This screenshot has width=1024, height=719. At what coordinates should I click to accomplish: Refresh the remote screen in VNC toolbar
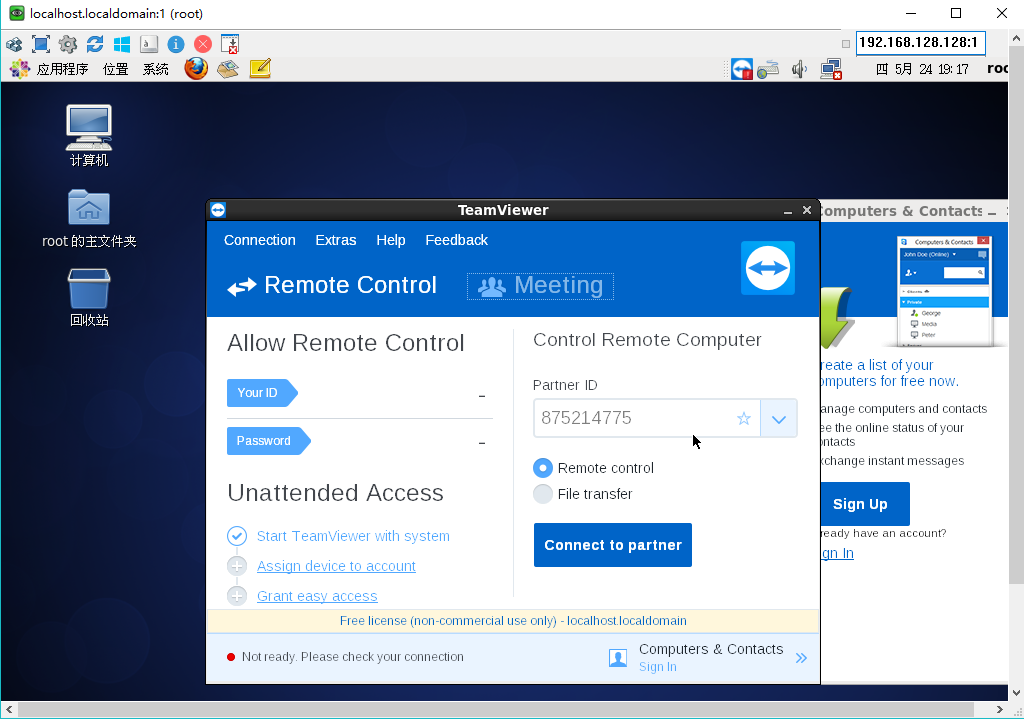click(x=95, y=44)
